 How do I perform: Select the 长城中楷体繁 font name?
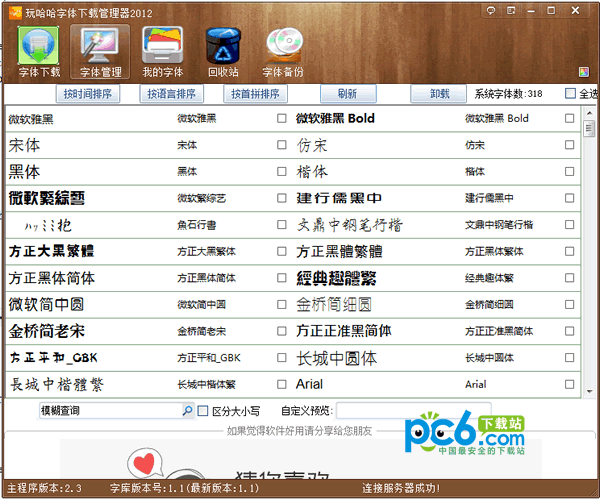point(206,384)
